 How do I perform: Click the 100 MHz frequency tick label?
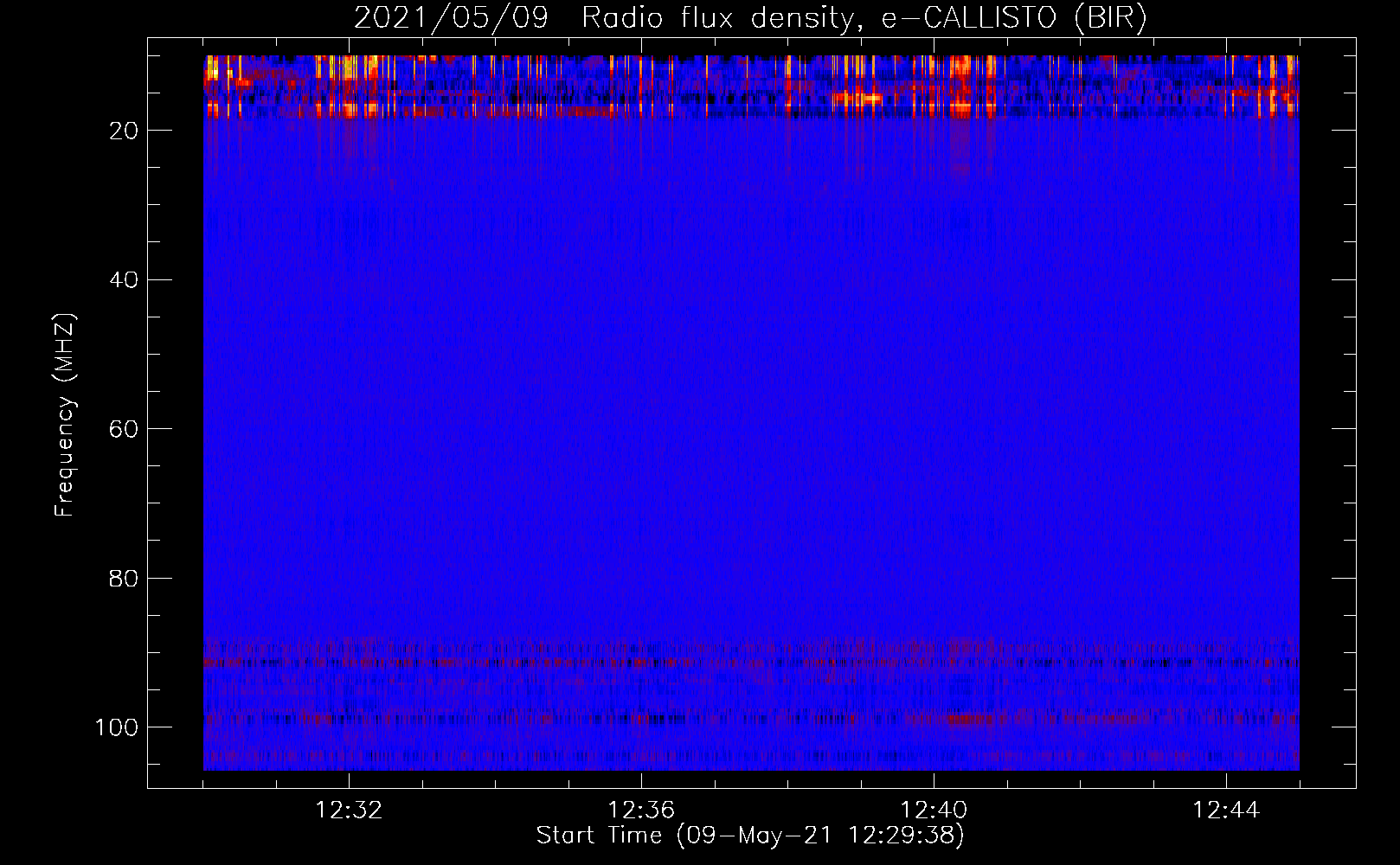click(117, 727)
